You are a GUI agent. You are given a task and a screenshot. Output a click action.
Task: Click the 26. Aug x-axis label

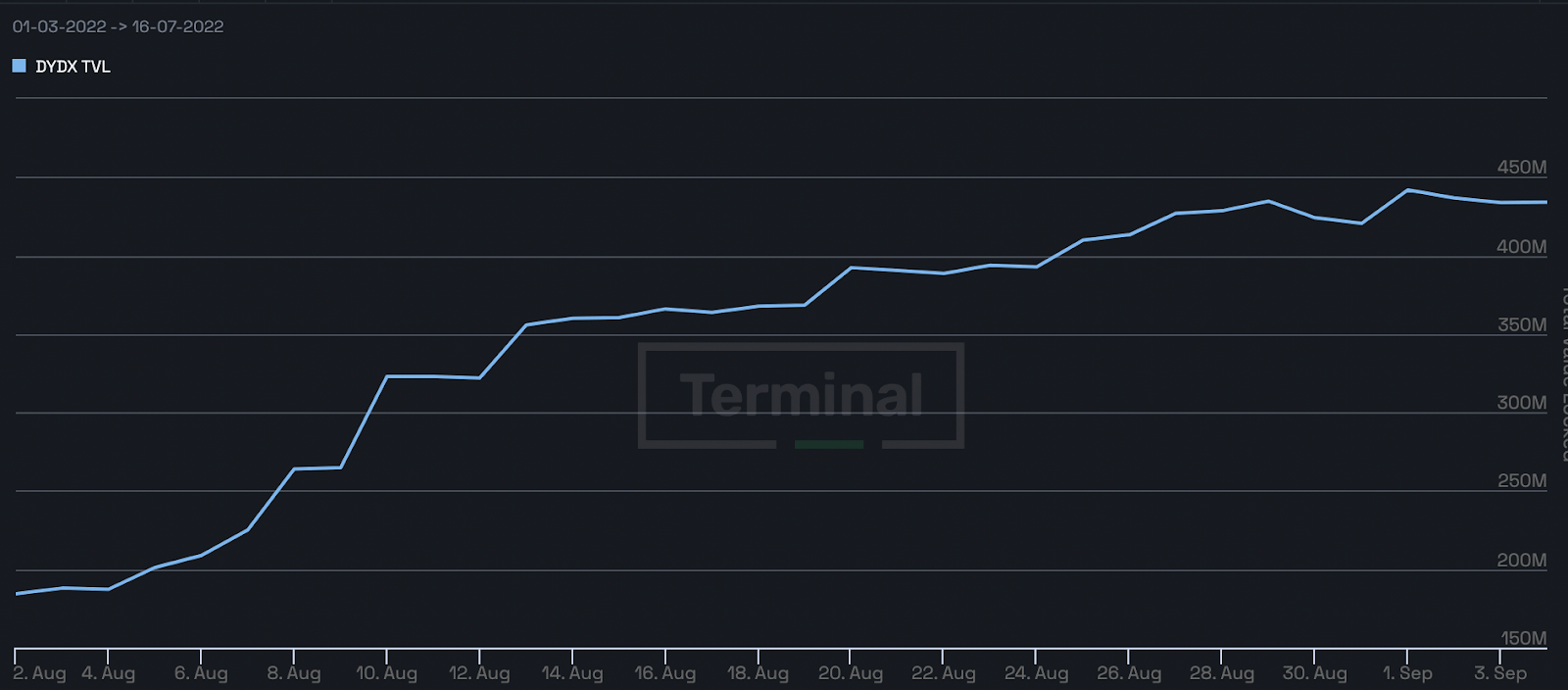[1129, 673]
